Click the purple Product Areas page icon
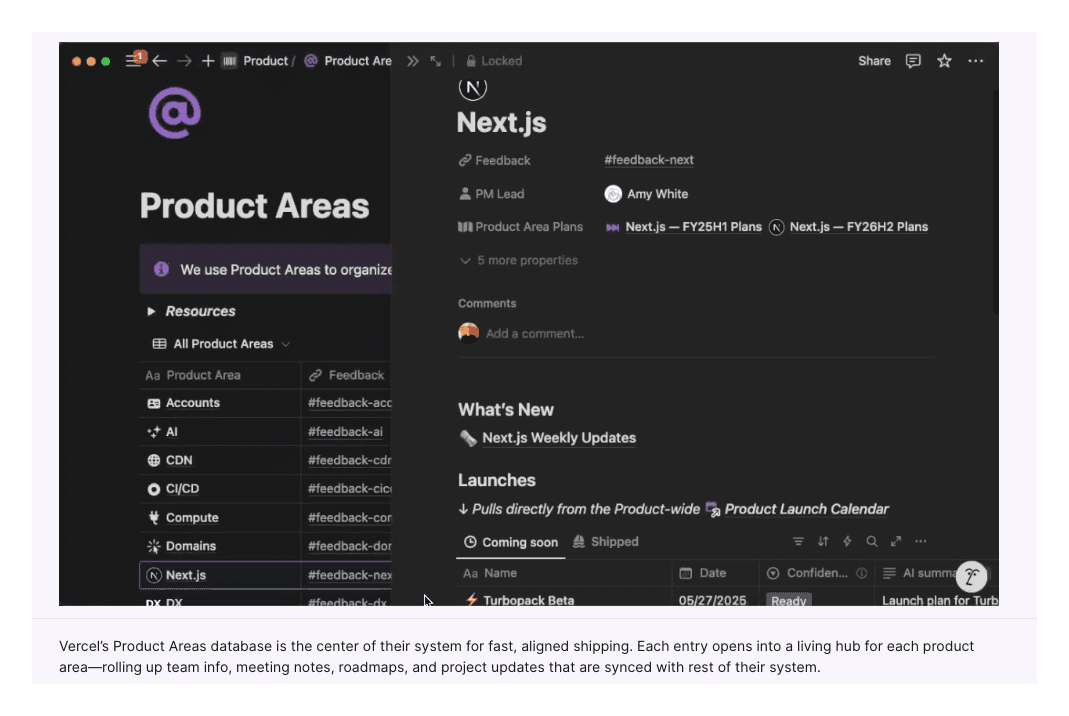Viewport: 1069px width, 716px height. pos(175,113)
